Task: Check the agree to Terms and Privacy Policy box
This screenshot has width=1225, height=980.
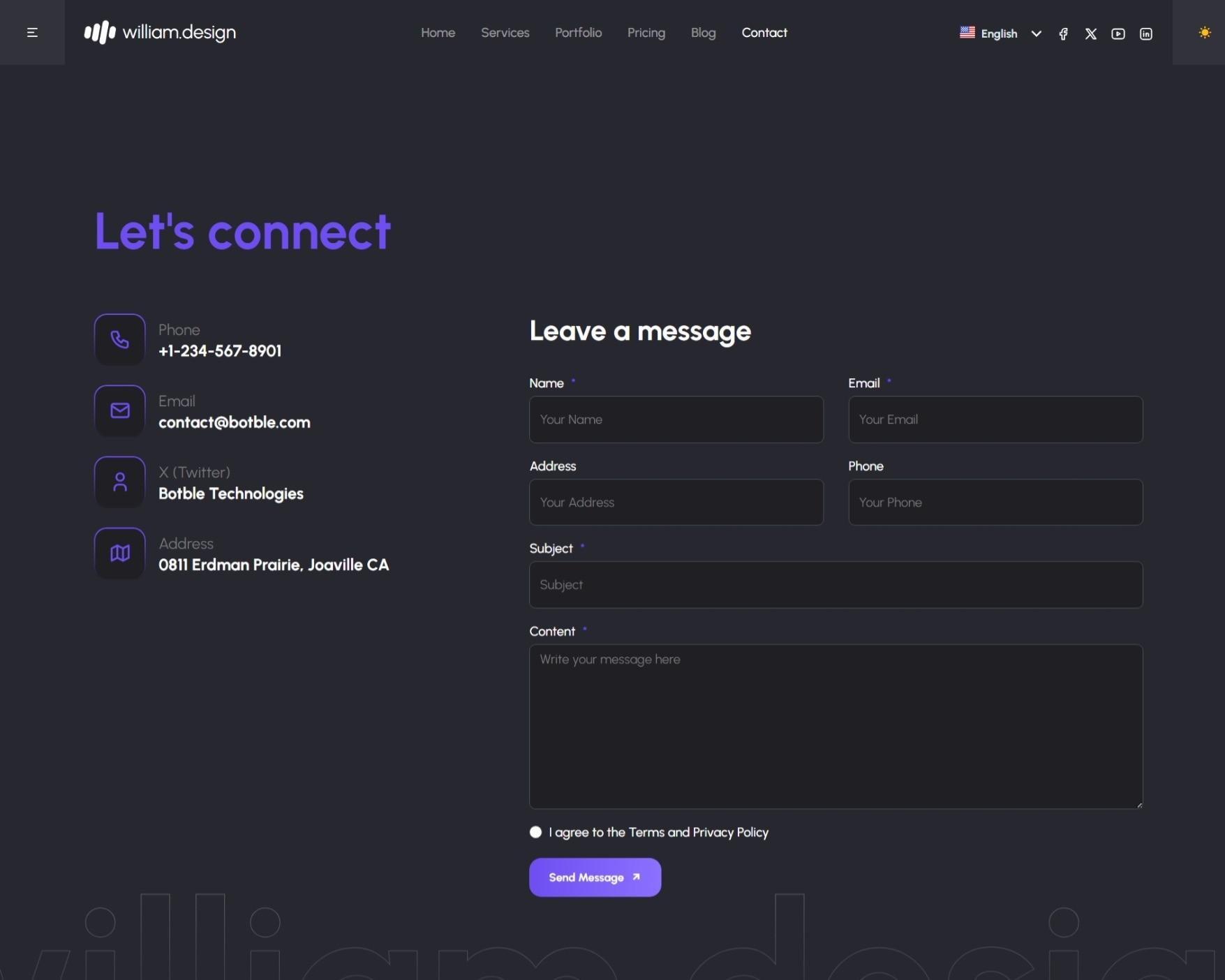Action: pyautogui.click(x=535, y=832)
